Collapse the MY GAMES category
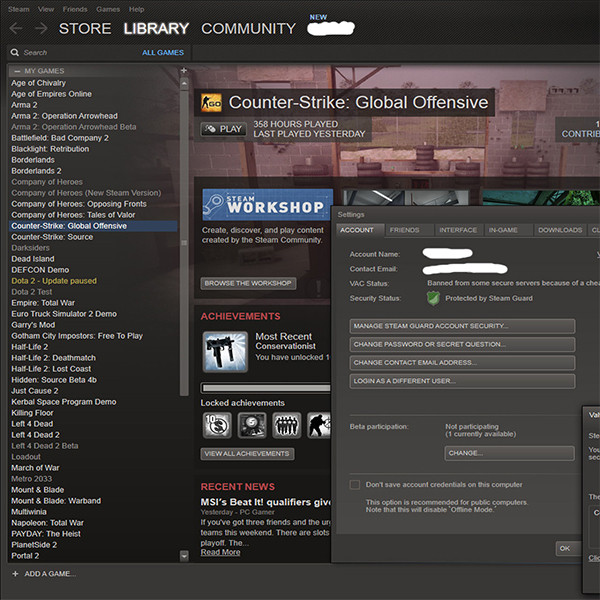600x600 pixels. (17, 71)
